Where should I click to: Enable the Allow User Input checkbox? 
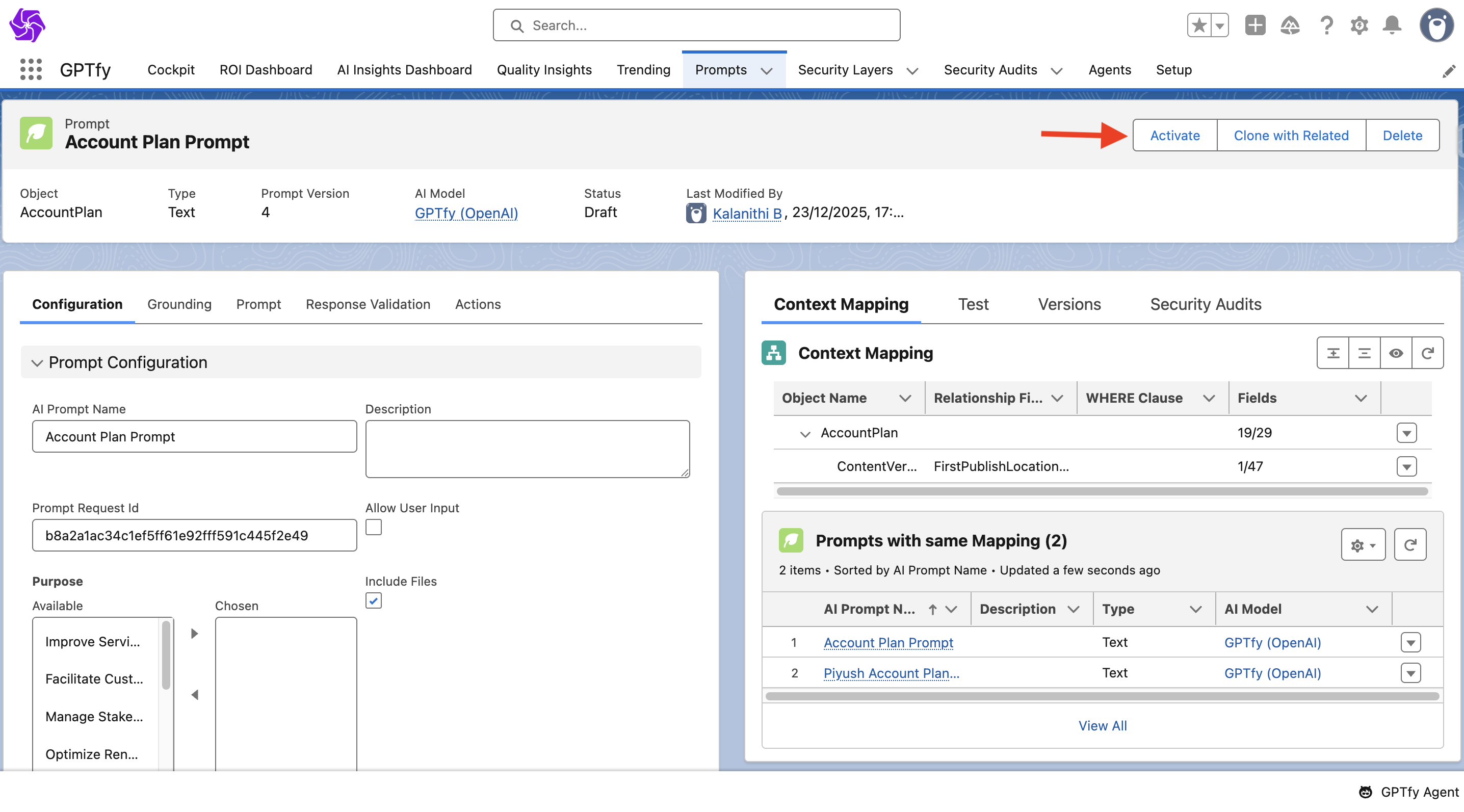click(373, 528)
